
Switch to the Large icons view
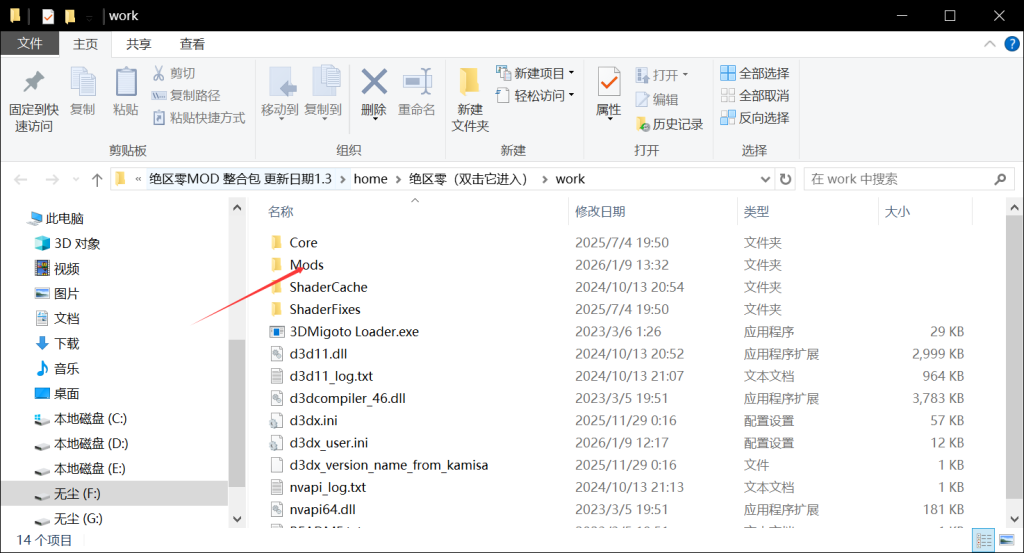[1006, 541]
